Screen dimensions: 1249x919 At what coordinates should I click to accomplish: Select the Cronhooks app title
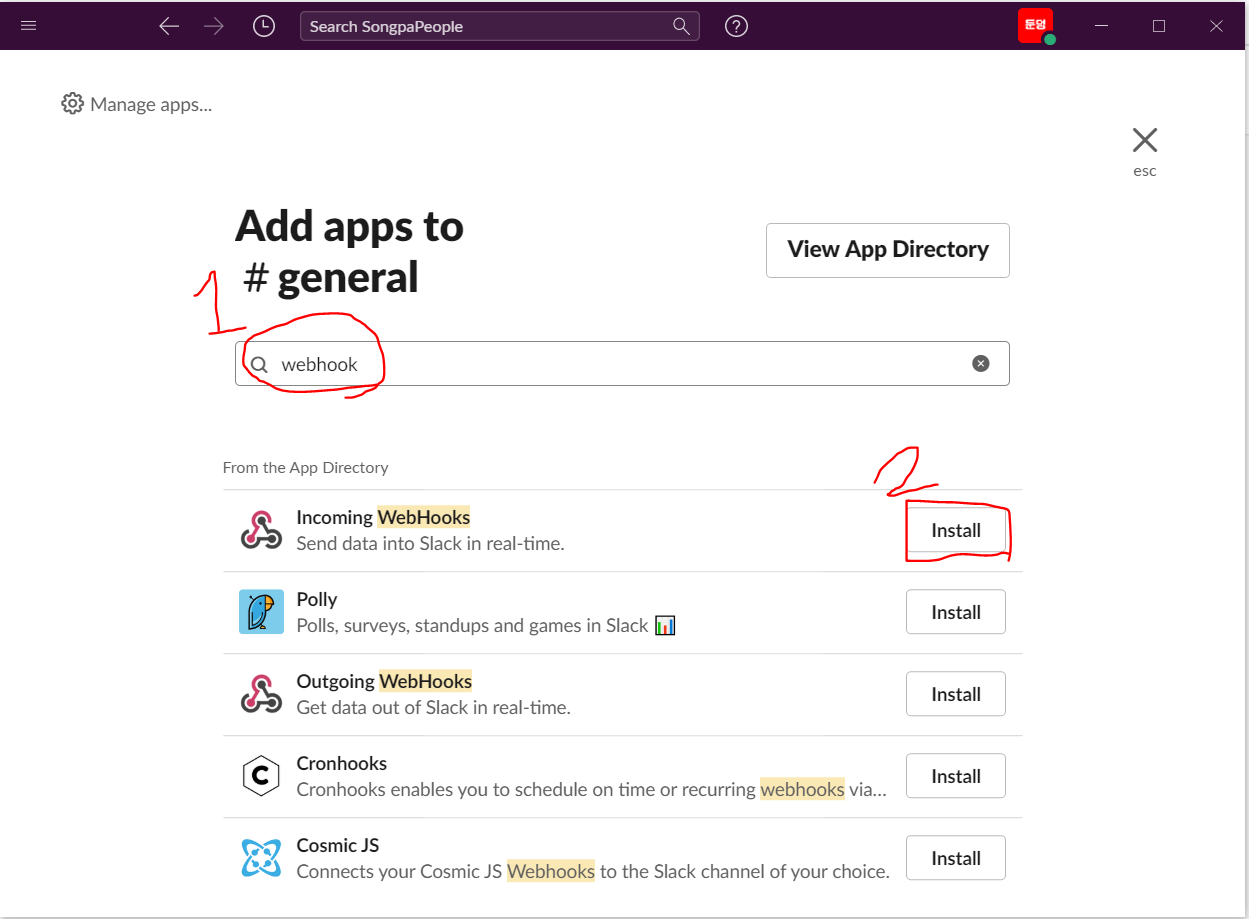(342, 763)
